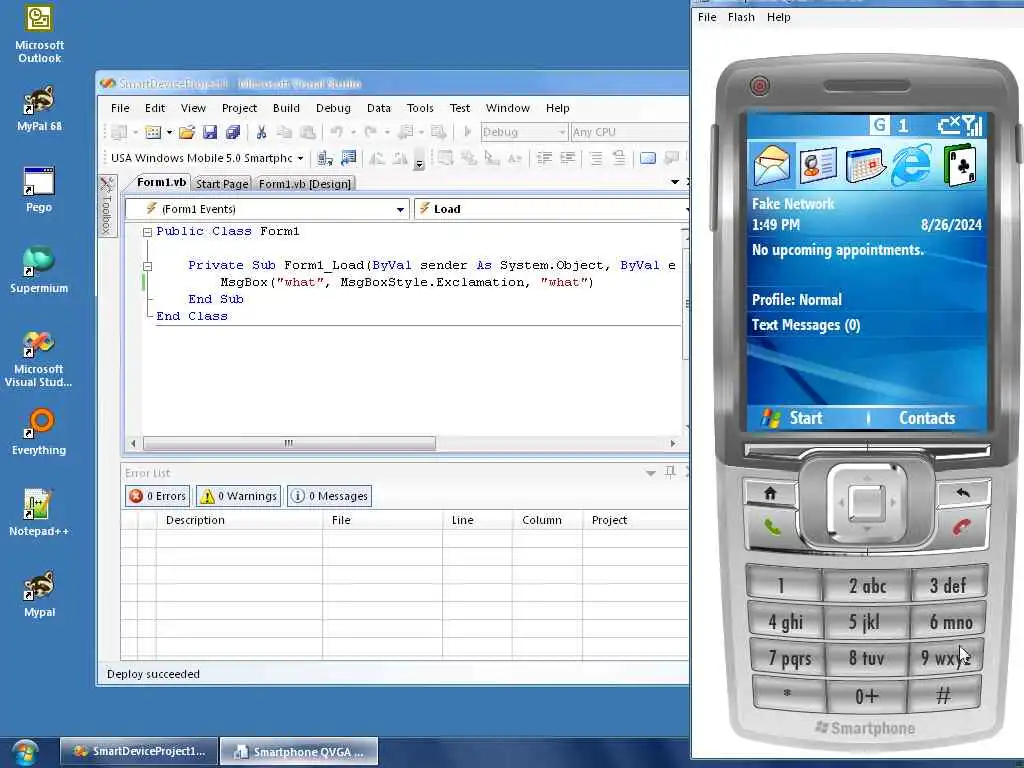Click Smartphone QVGA taskbar button
This screenshot has width=1024, height=768.
tap(298, 752)
